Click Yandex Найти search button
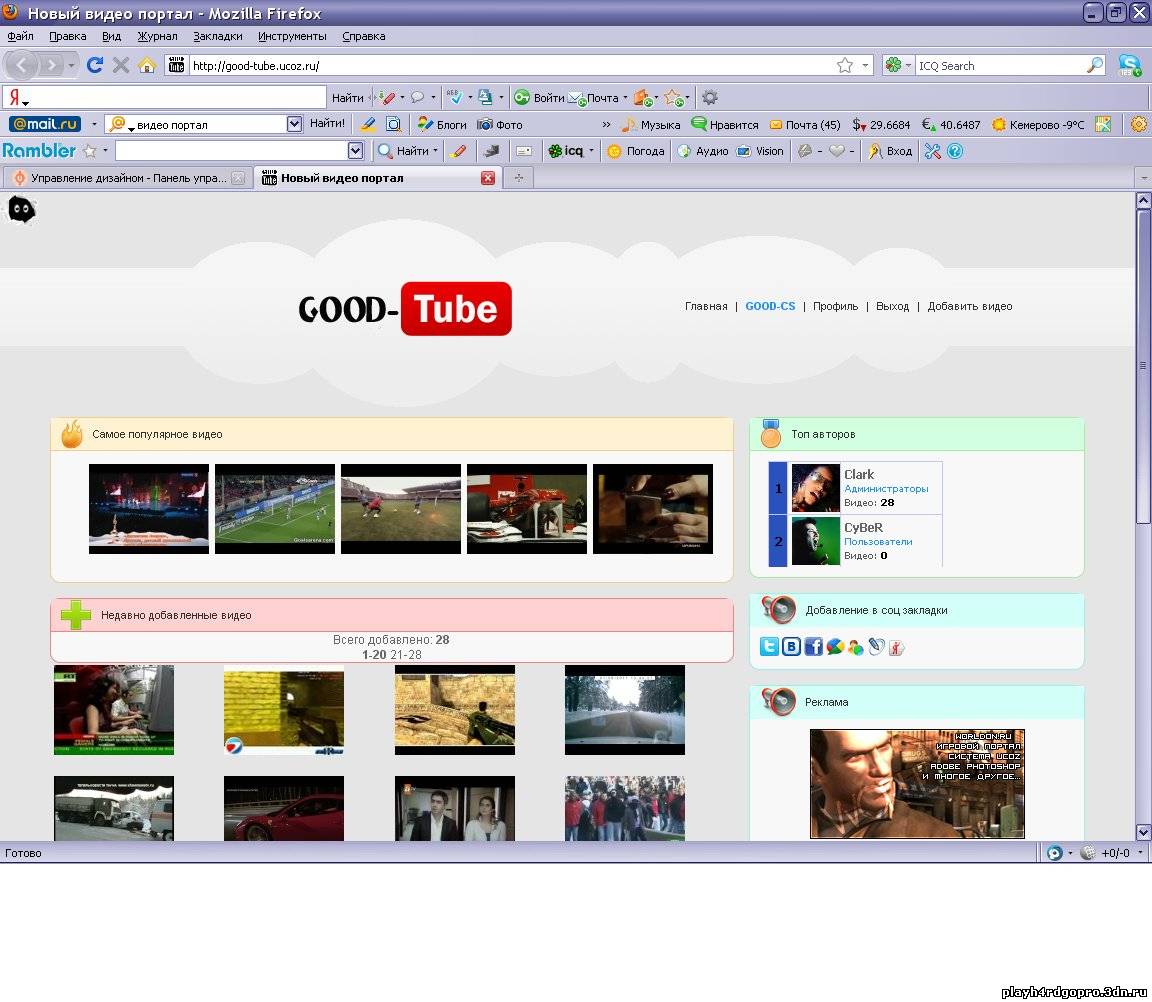This screenshot has width=1152, height=1002. coord(348,97)
